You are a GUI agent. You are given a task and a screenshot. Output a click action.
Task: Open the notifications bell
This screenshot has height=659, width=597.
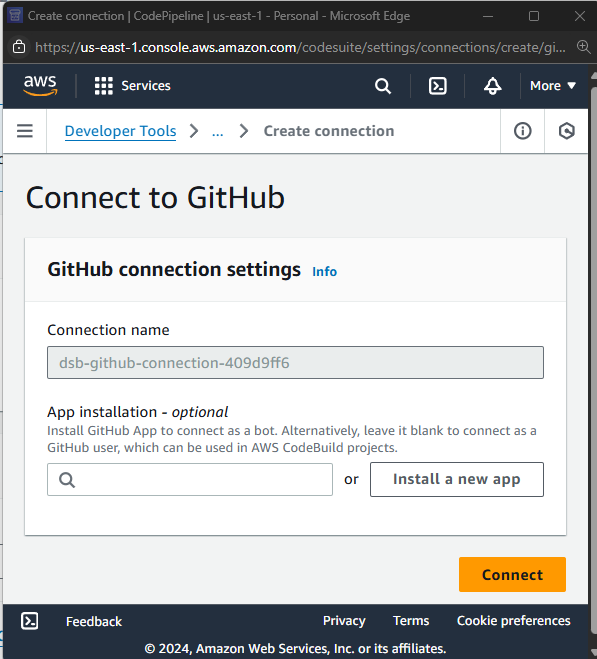point(492,86)
